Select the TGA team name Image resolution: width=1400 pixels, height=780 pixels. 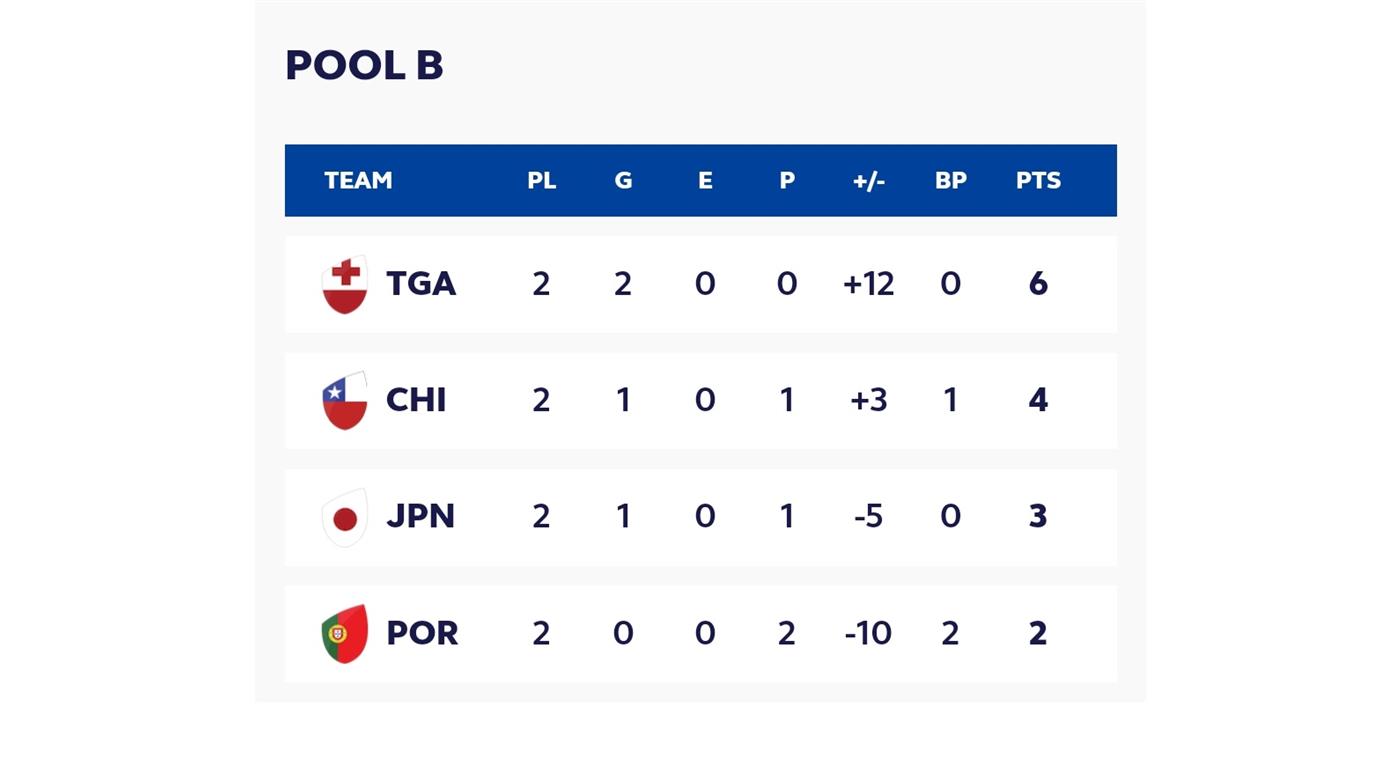pos(421,284)
